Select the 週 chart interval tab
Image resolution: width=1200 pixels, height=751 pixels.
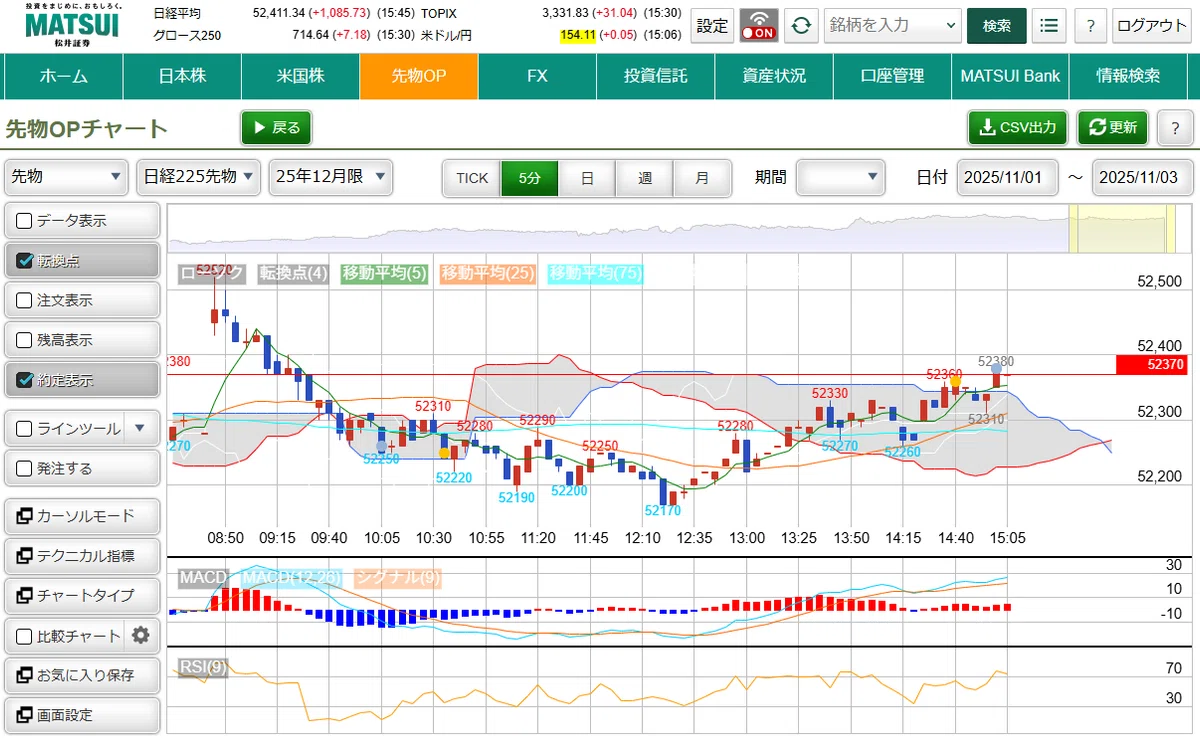click(645, 178)
